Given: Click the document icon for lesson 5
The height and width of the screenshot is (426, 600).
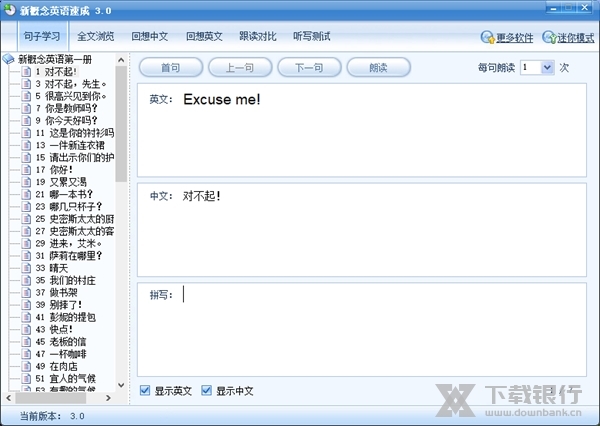Looking at the screenshot, I should pyautogui.click(x=26, y=96).
